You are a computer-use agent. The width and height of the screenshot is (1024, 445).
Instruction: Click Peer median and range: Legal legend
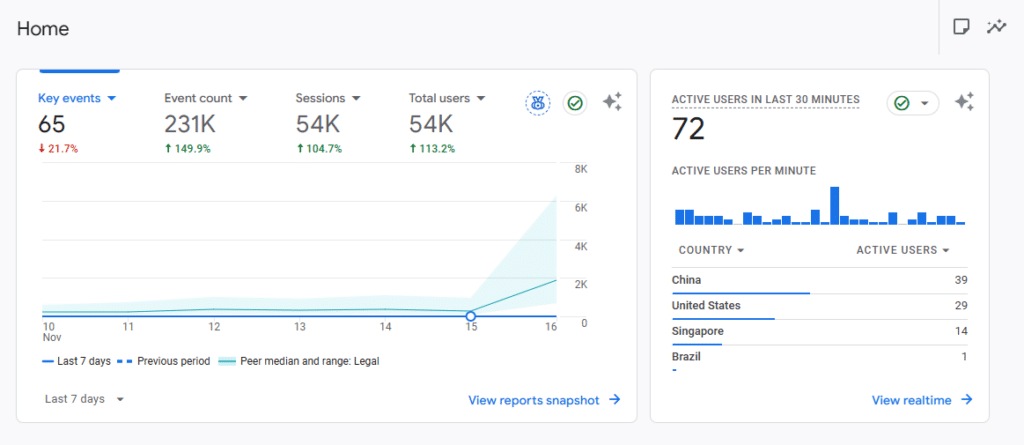[299, 361]
